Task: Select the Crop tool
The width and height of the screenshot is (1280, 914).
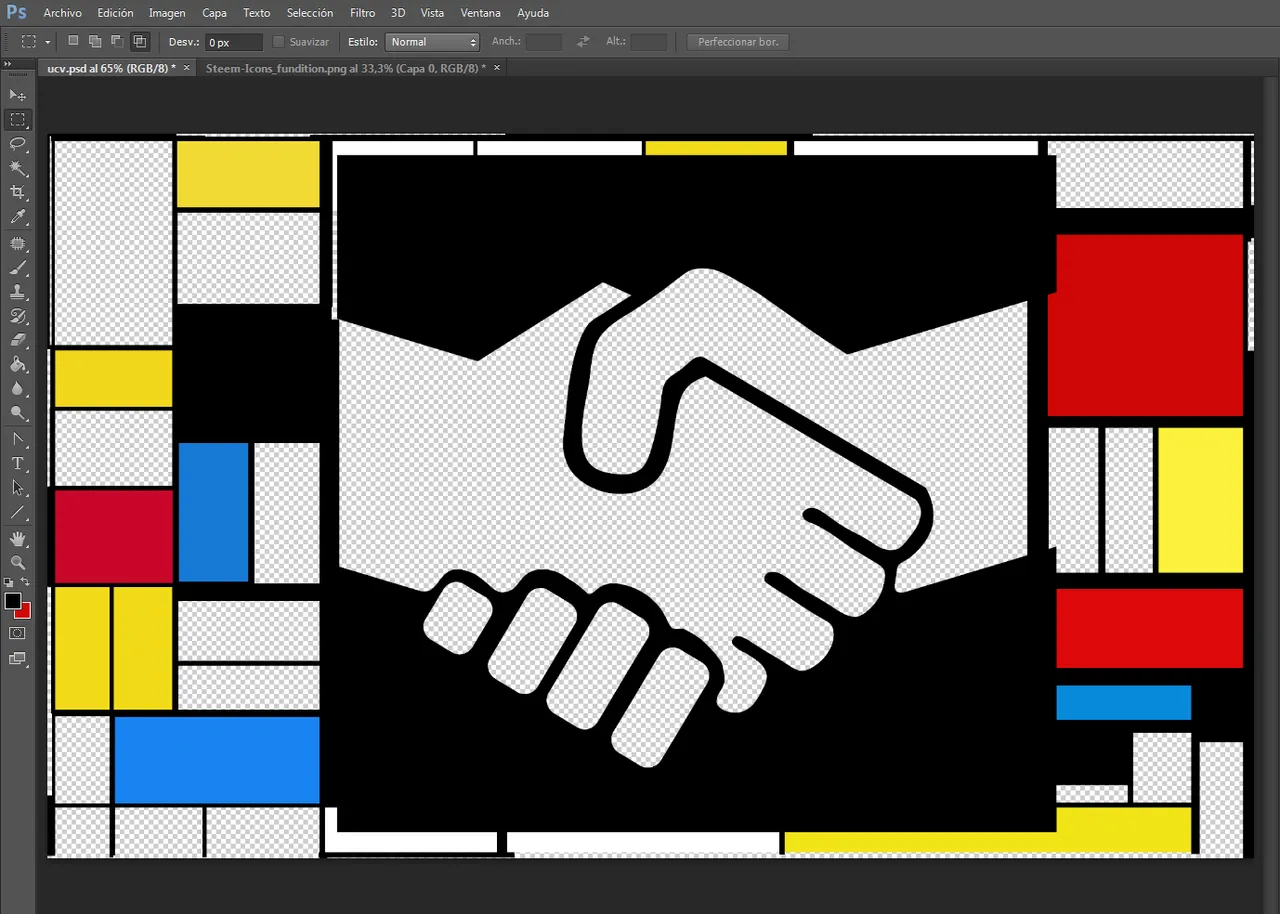Action: (x=17, y=192)
